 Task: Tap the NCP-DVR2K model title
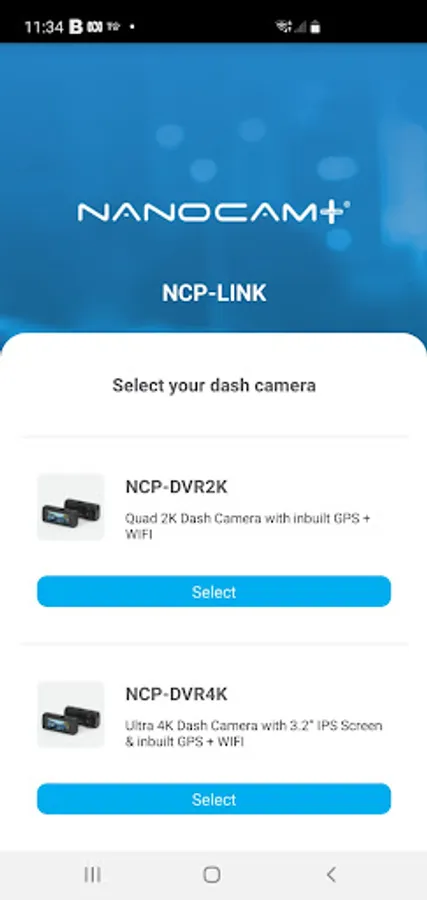176,487
